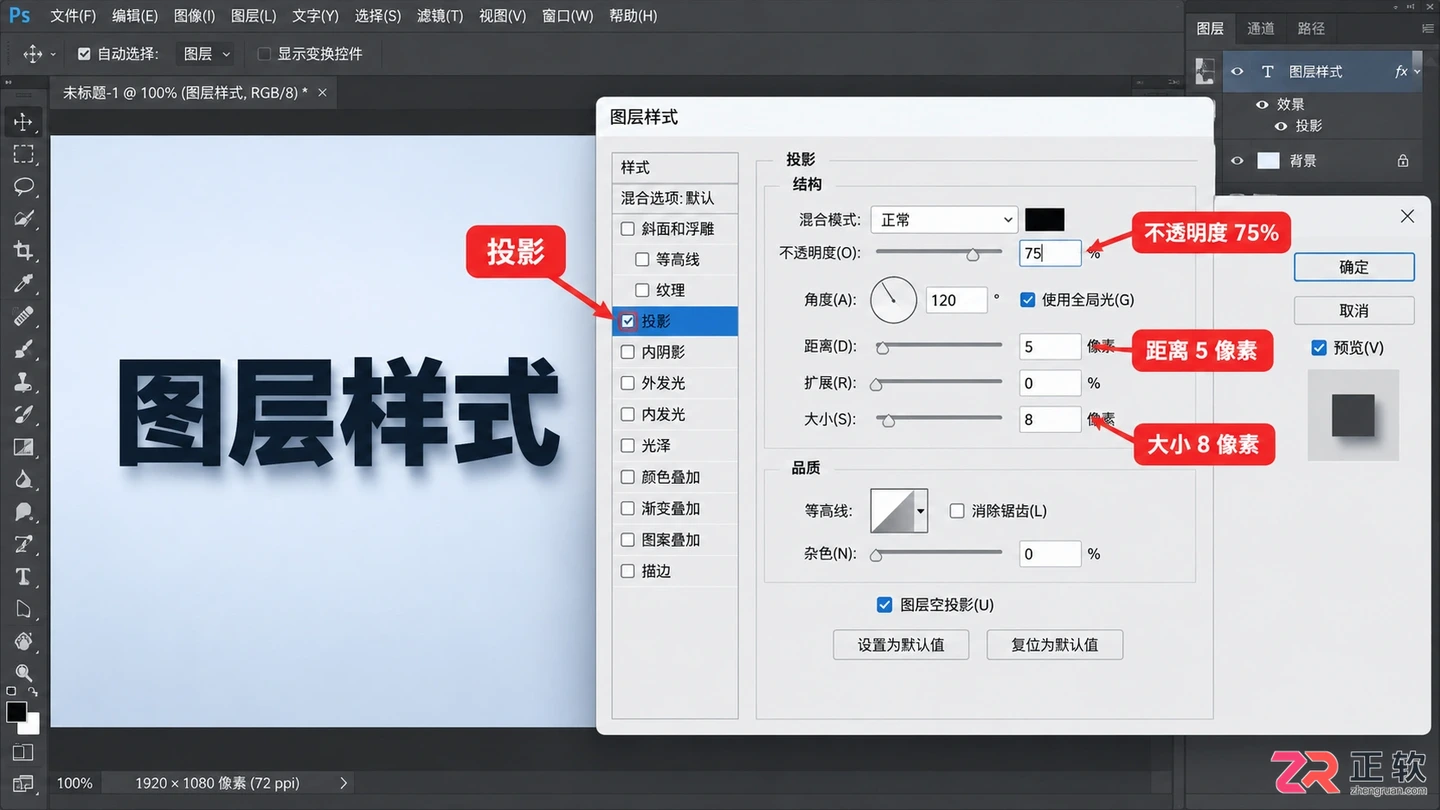Toggle the 自动选择 checkbox
This screenshot has width=1440, height=810.
[84, 54]
